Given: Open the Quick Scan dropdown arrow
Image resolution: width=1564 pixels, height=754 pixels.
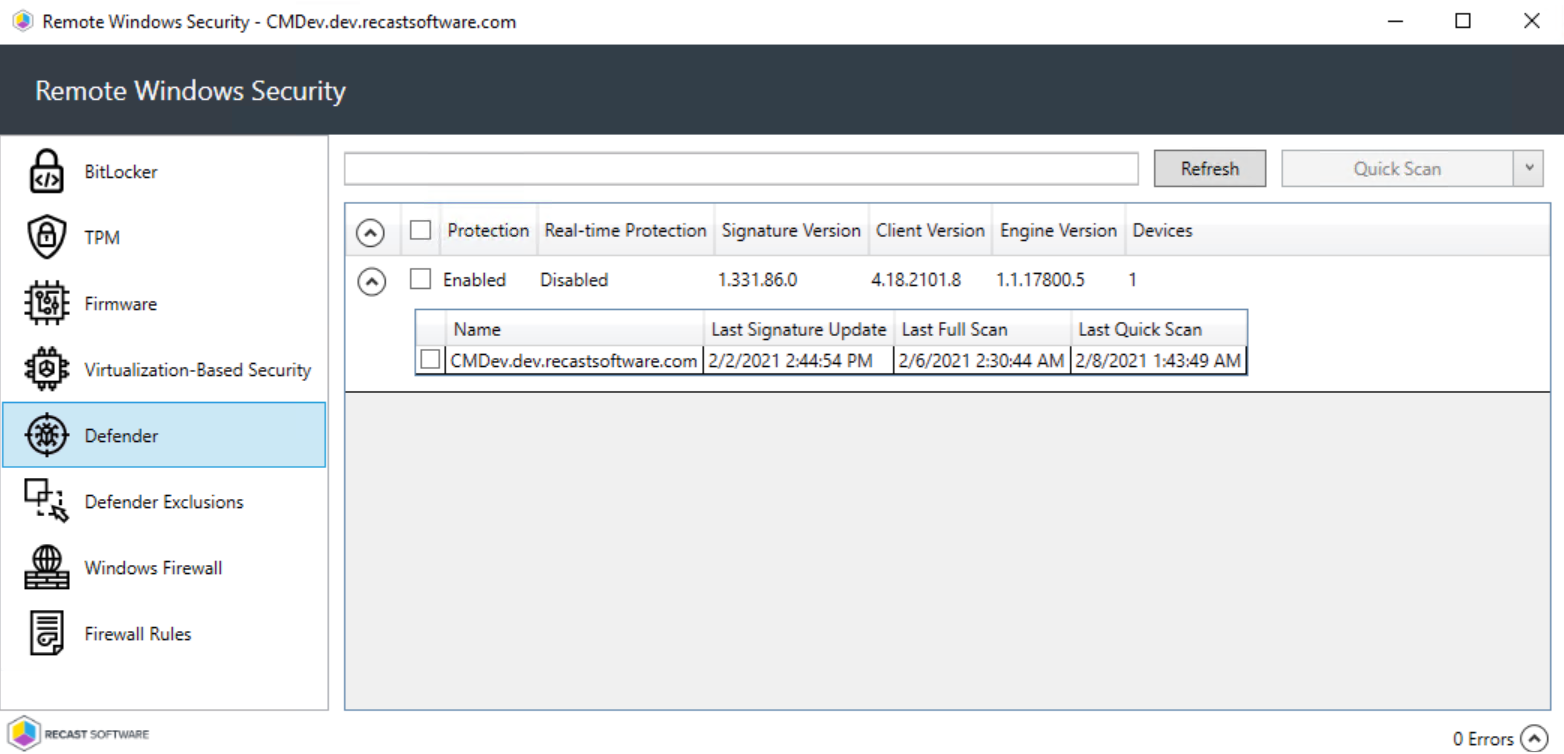Looking at the screenshot, I should 1529,169.
